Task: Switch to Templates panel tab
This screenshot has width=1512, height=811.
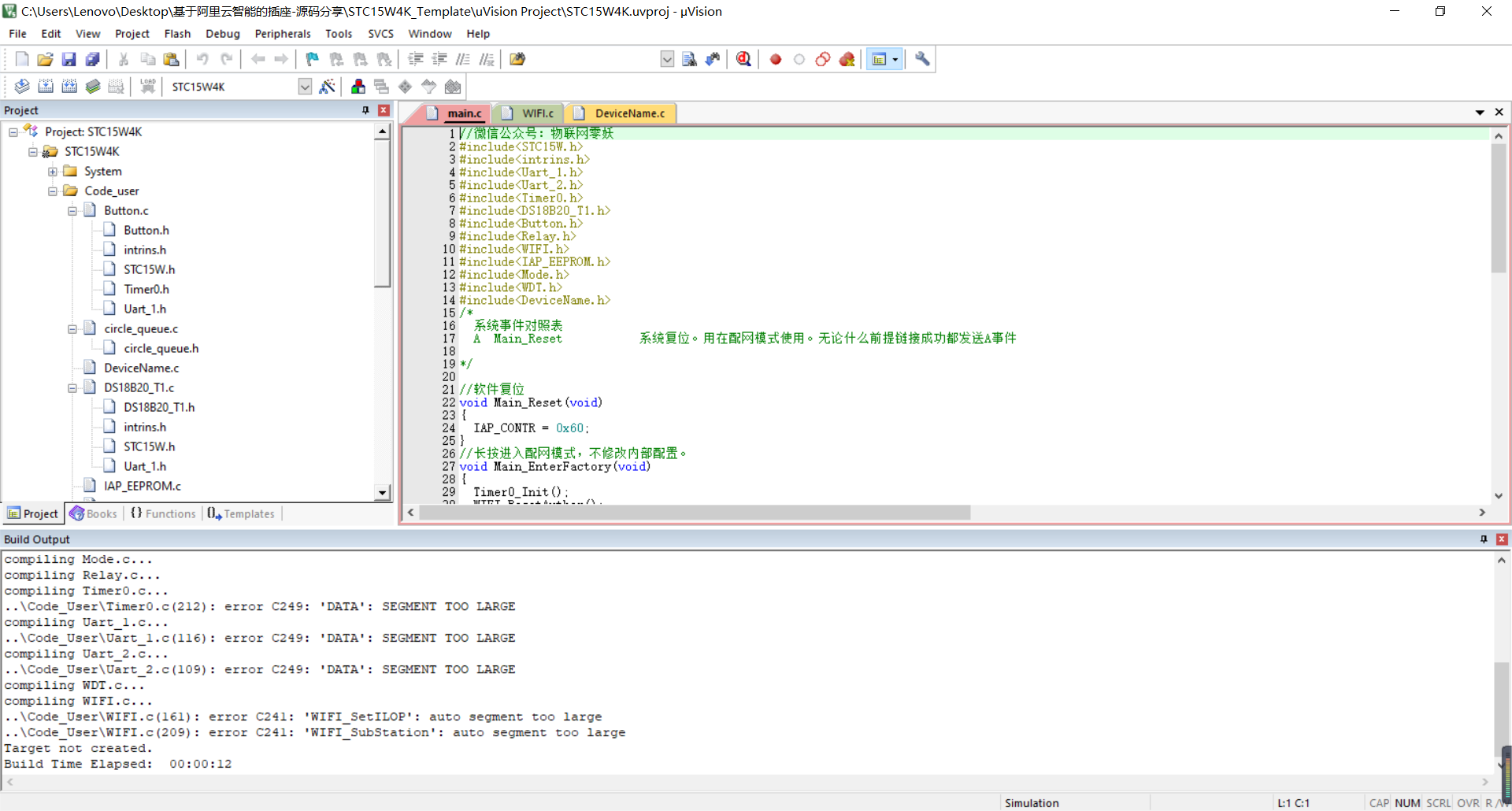Action: 241,513
